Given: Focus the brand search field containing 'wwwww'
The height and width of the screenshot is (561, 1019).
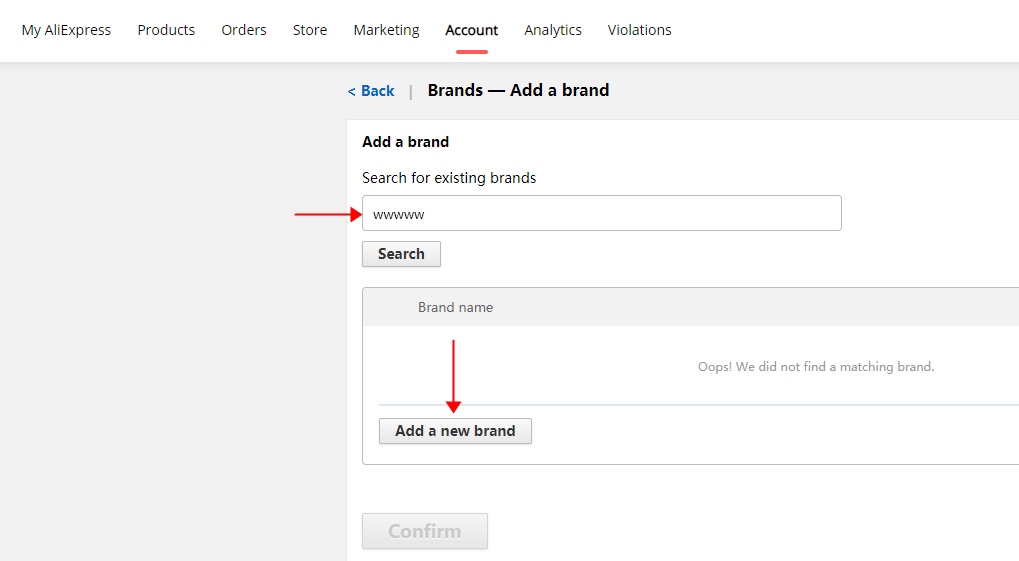Looking at the screenshot, I should point(601,213).
